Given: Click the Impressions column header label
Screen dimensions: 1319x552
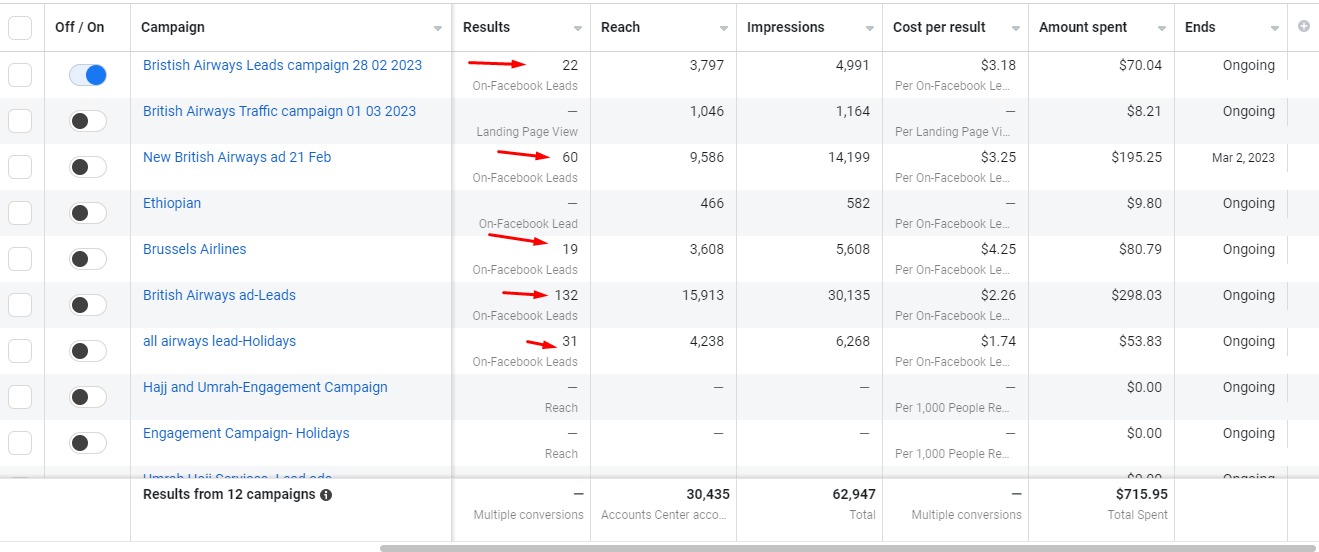Looking at the screenshot, I should click(x=786, y=27).
